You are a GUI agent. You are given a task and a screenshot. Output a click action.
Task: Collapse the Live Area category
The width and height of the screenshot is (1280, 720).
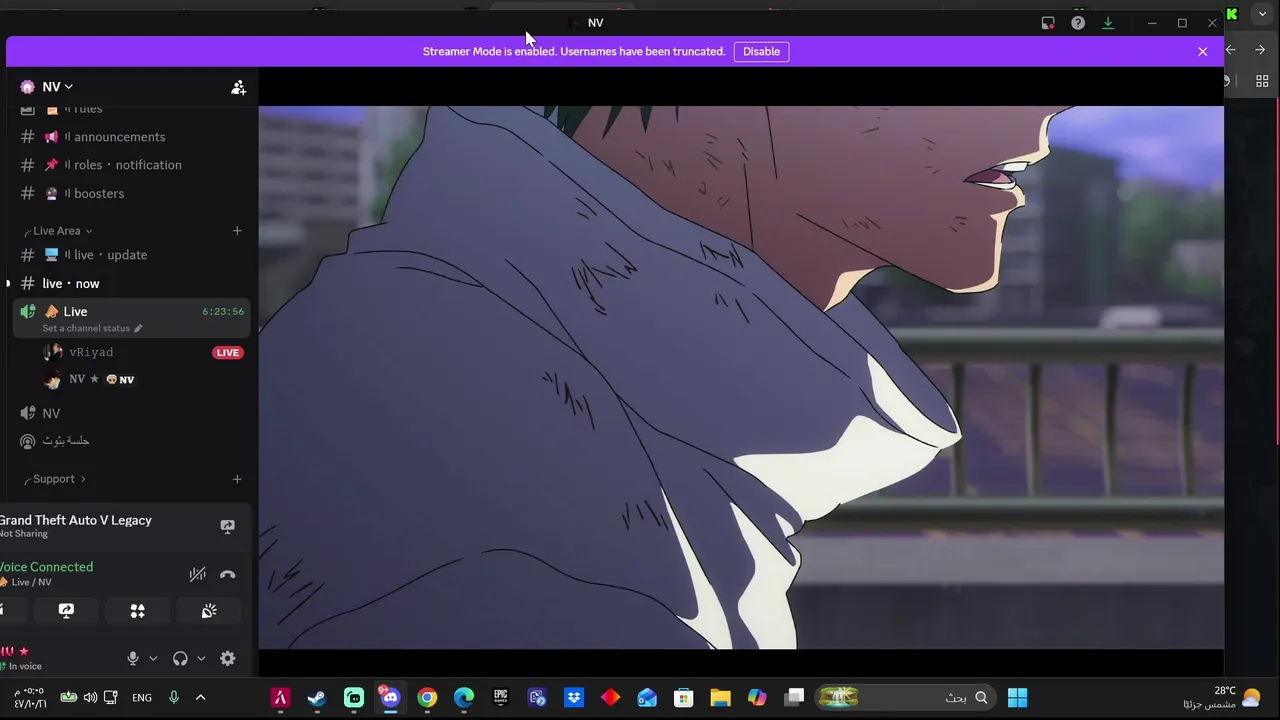point(62,231)
